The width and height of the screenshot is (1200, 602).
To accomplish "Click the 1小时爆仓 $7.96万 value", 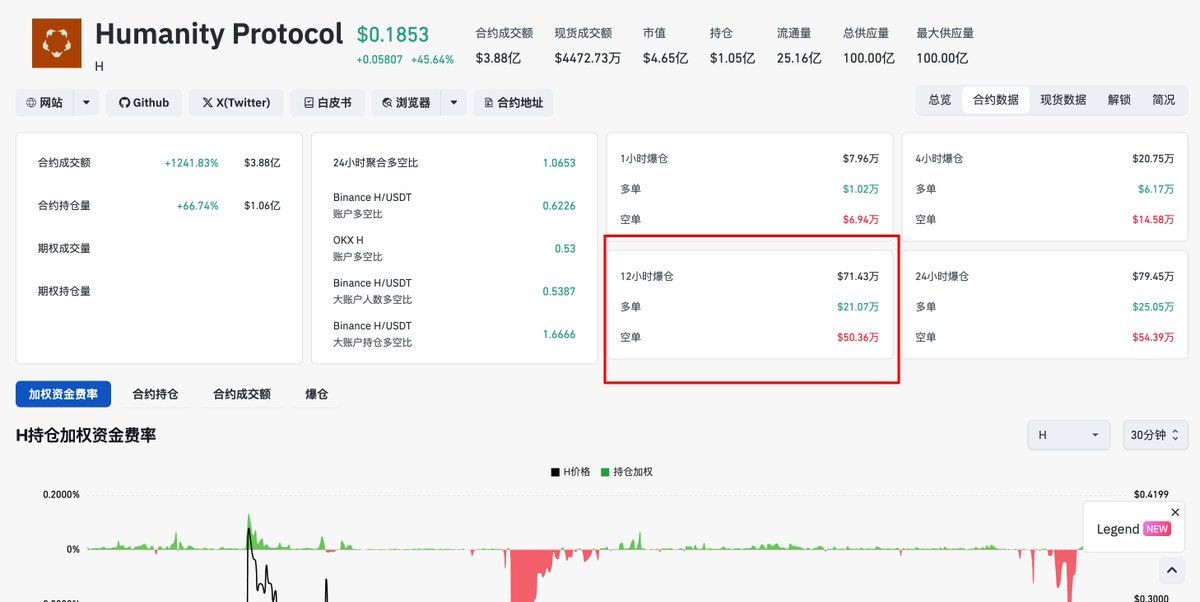I will [860, 158].
